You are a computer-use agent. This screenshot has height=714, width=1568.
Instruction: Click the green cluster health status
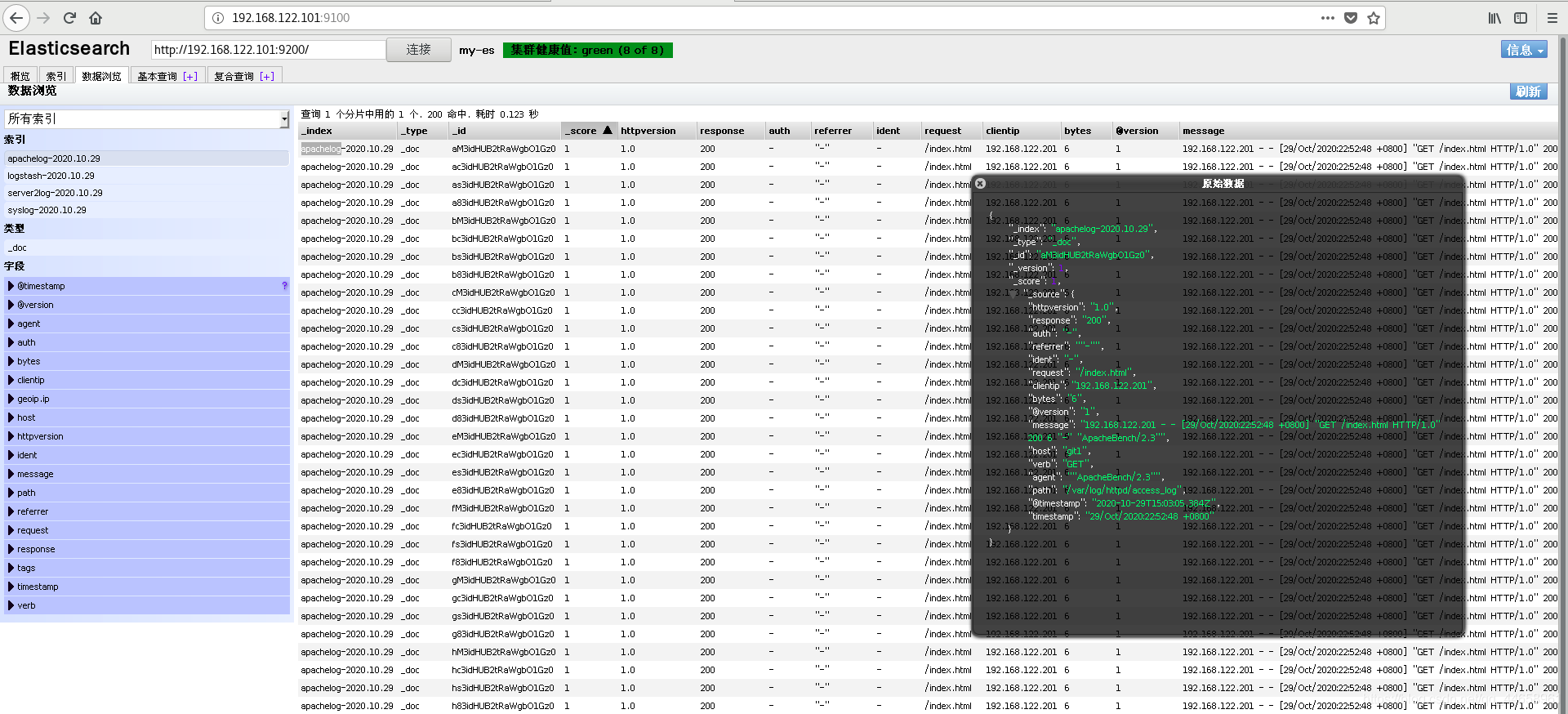coord(588,50)
